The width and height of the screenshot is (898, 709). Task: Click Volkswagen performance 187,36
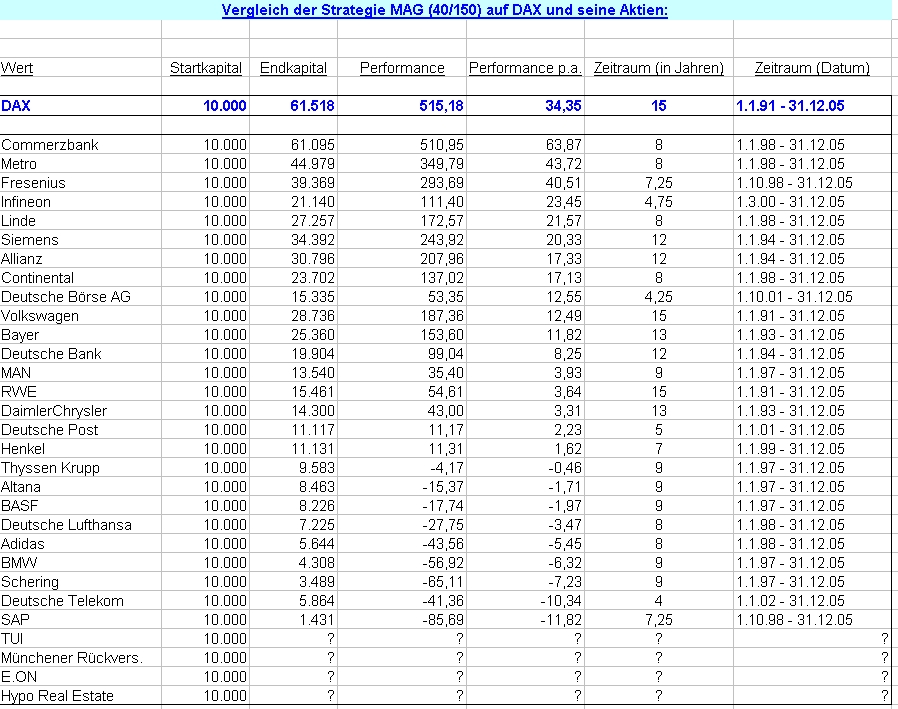(441, 316)
